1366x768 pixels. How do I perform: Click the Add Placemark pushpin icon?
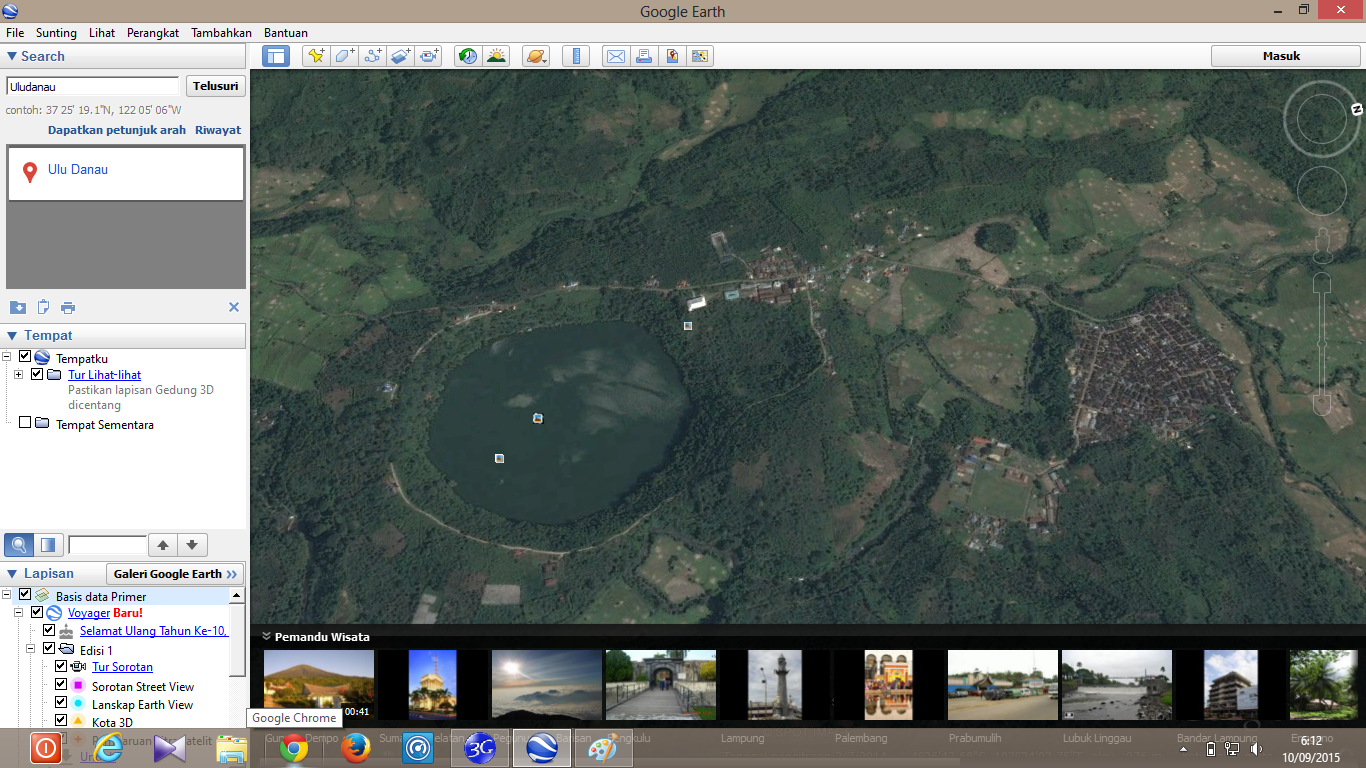coord(316,56)
